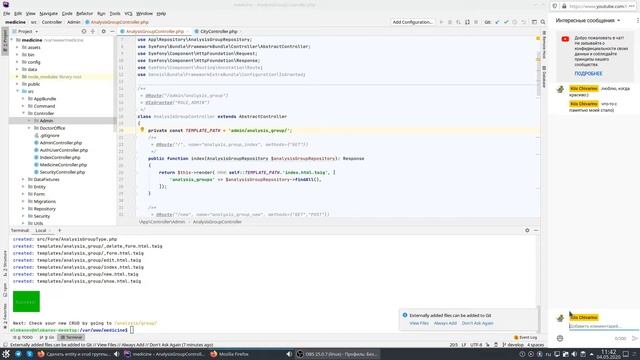This screenshot has width=640, height=360.
Task: Hide the Terminal panel minus icon
Action: (x=536, y=230)
